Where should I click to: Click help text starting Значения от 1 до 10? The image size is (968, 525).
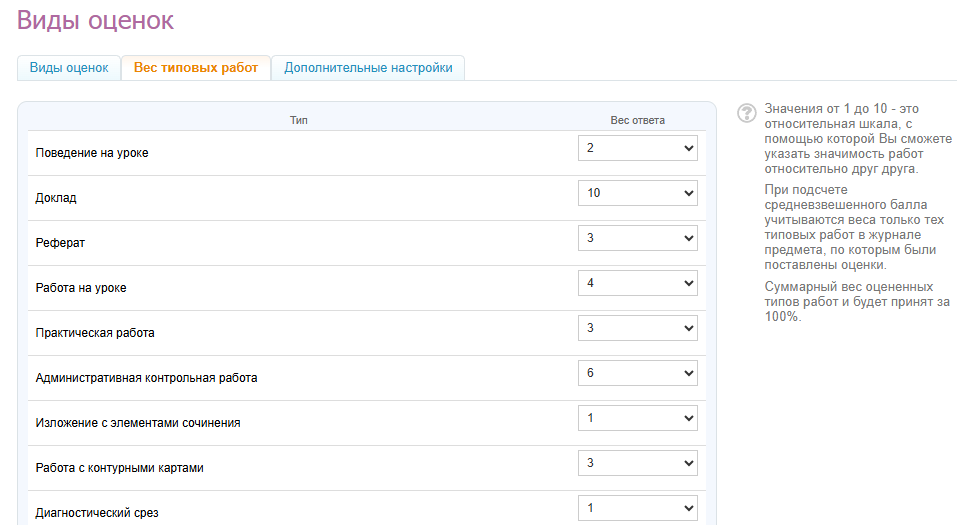857,139
